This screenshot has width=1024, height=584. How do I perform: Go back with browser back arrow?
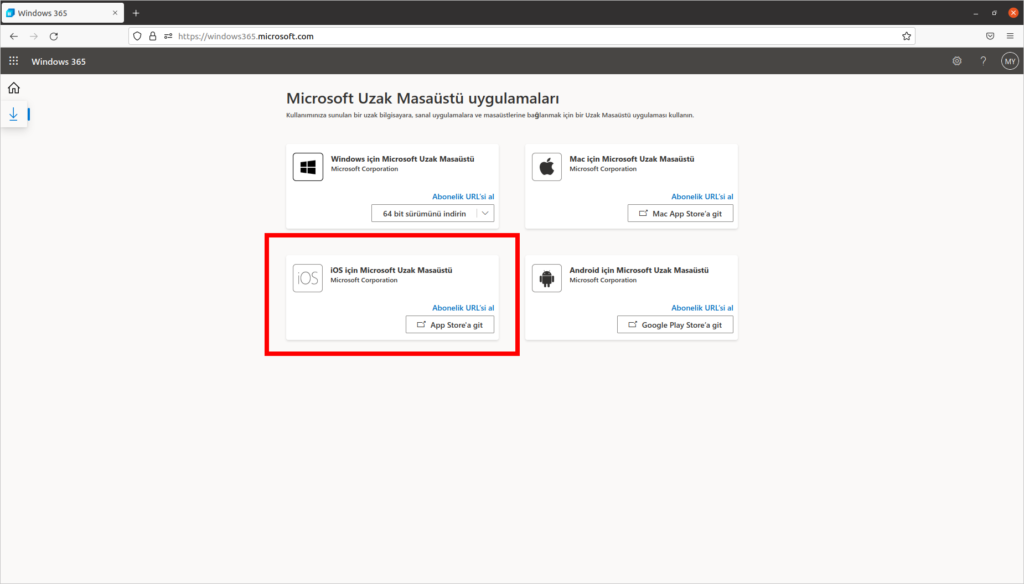(14, 37)
